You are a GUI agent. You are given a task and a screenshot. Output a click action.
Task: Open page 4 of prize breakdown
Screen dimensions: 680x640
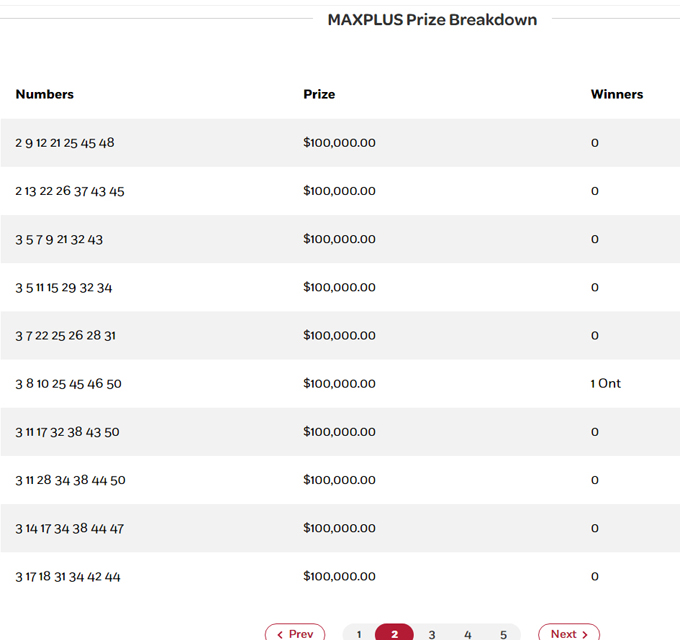[x=467, y=634]
